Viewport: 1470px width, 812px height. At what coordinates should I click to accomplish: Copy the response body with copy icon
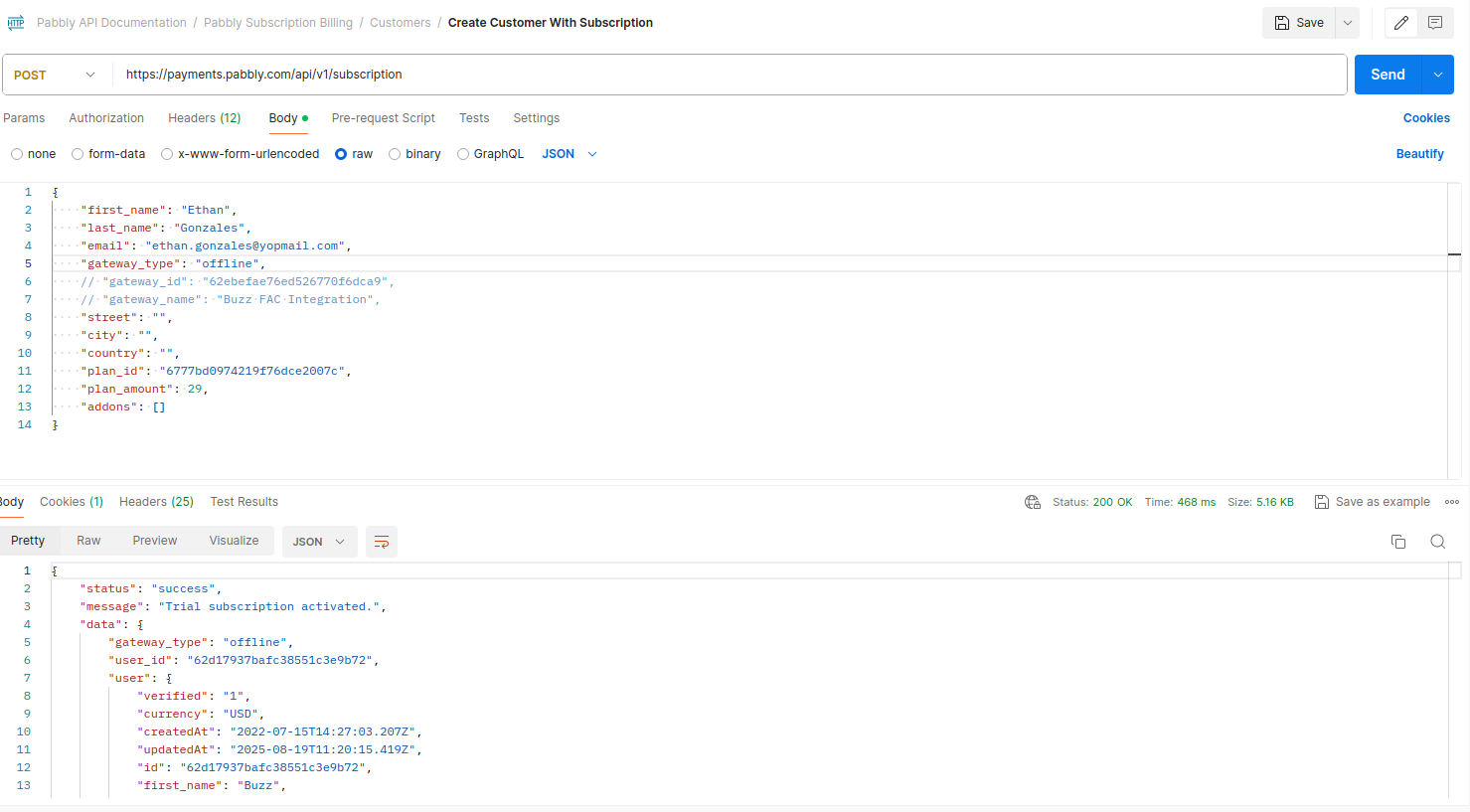coord(1398,542)
